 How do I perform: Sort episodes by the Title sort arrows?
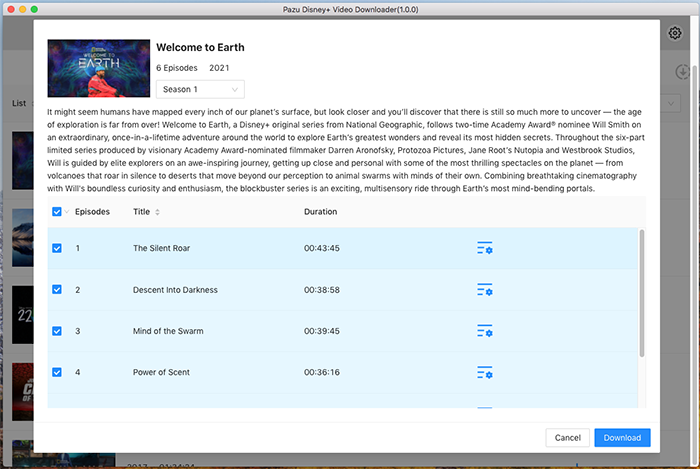pyautogui.click(x=157, y=212)
